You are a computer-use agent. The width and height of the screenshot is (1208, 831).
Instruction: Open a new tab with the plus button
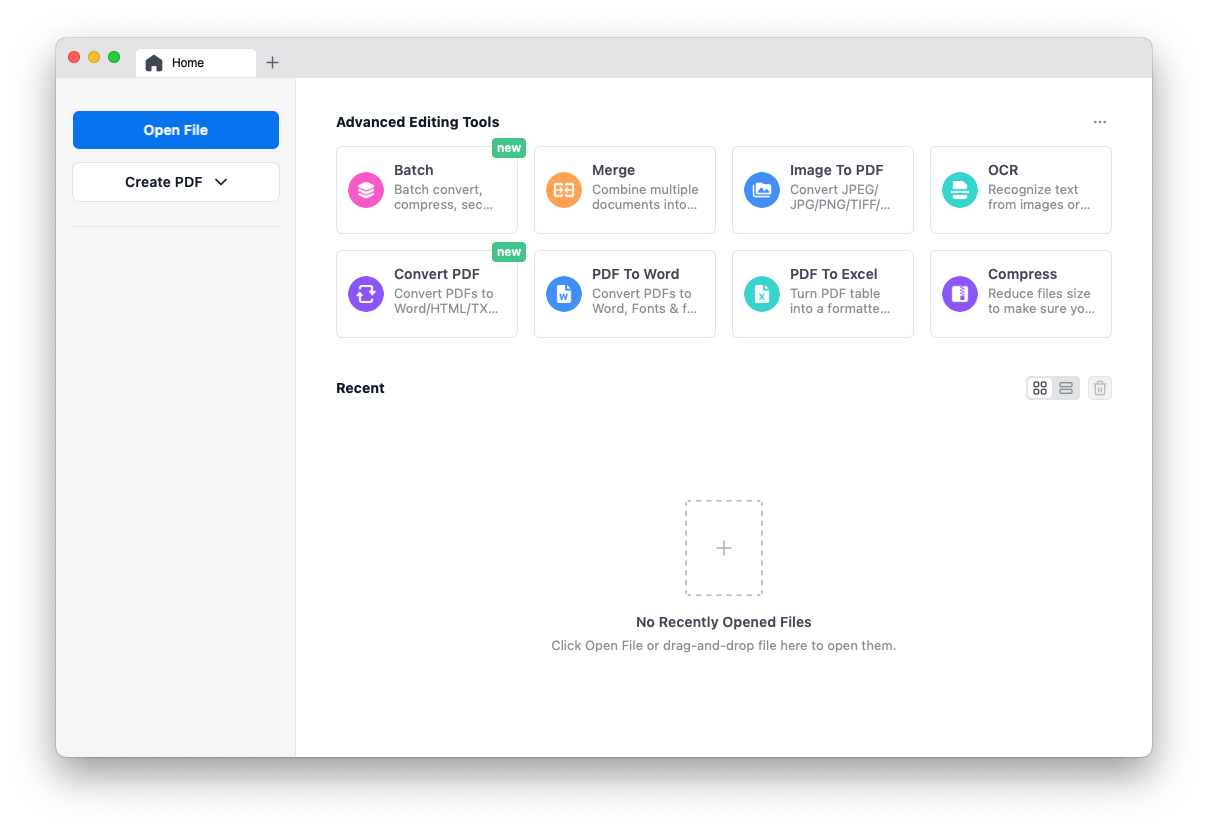tap(272, 62)
